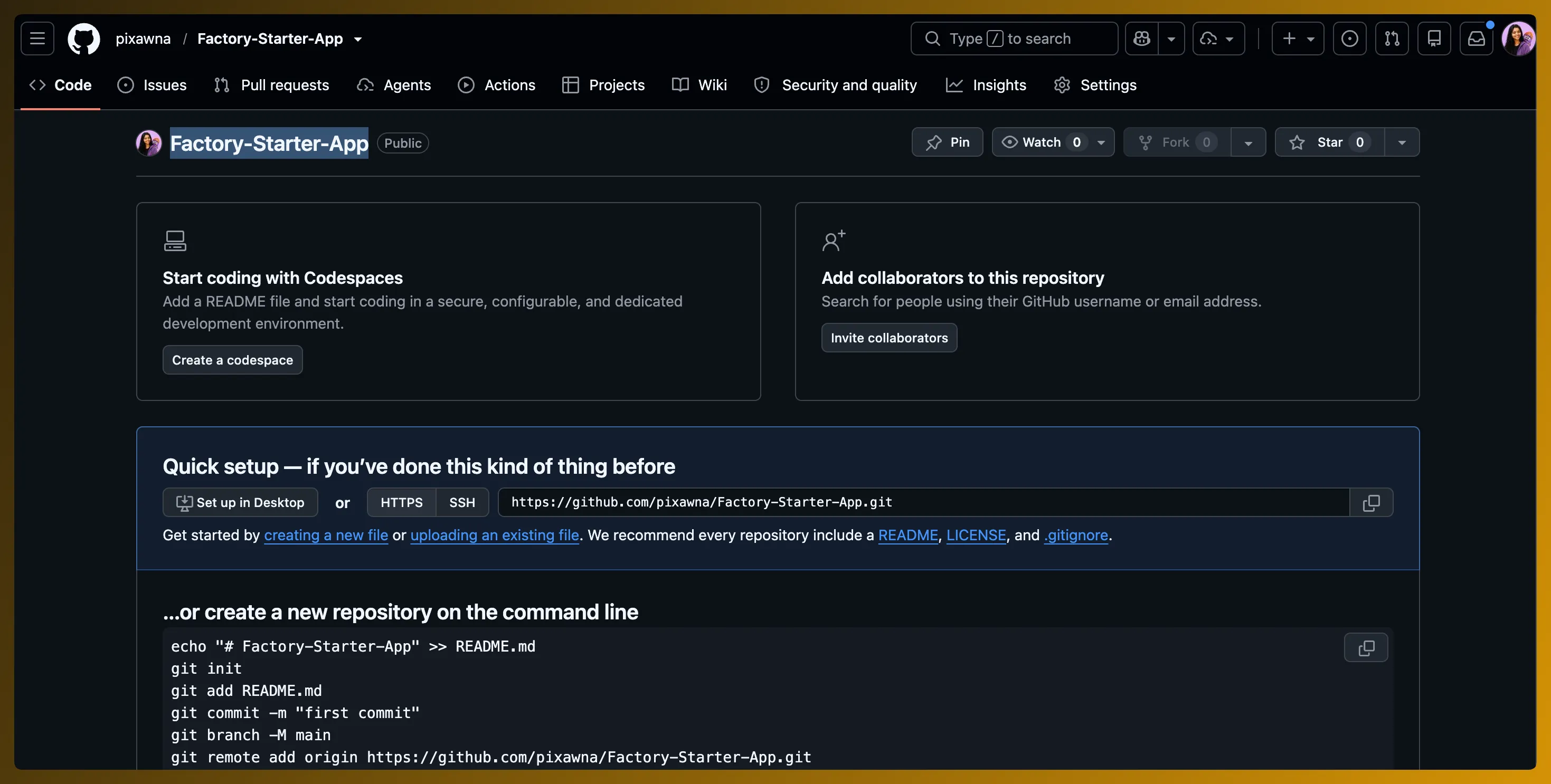Open the Pull requests tab
The width and height of the screenshot is (1551, 784).
pyautogui.click(x=271, y=85)
